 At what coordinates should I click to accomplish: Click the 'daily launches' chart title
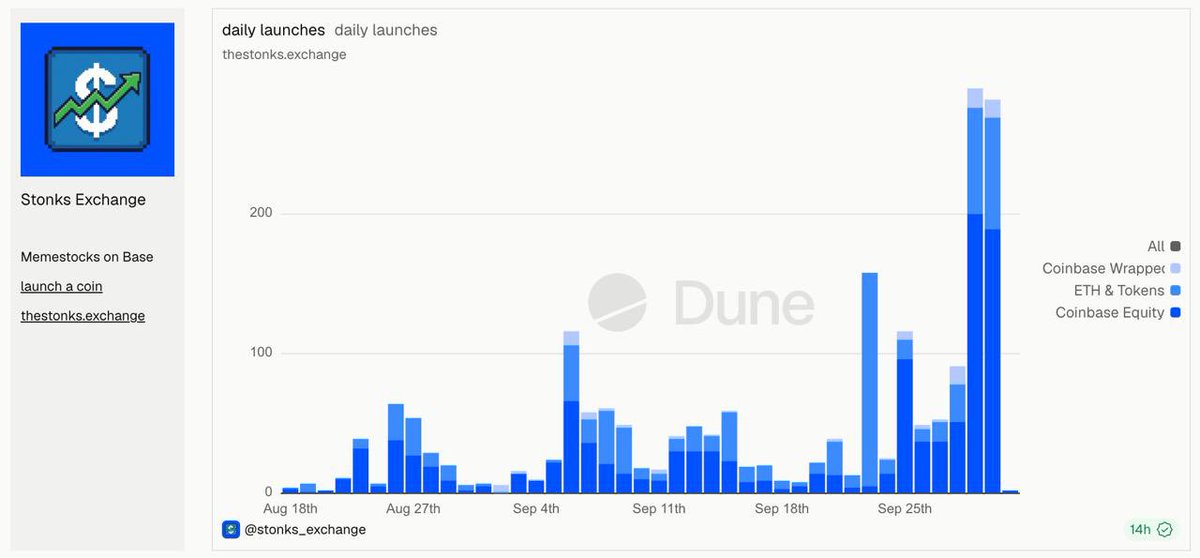pos(273,30)
